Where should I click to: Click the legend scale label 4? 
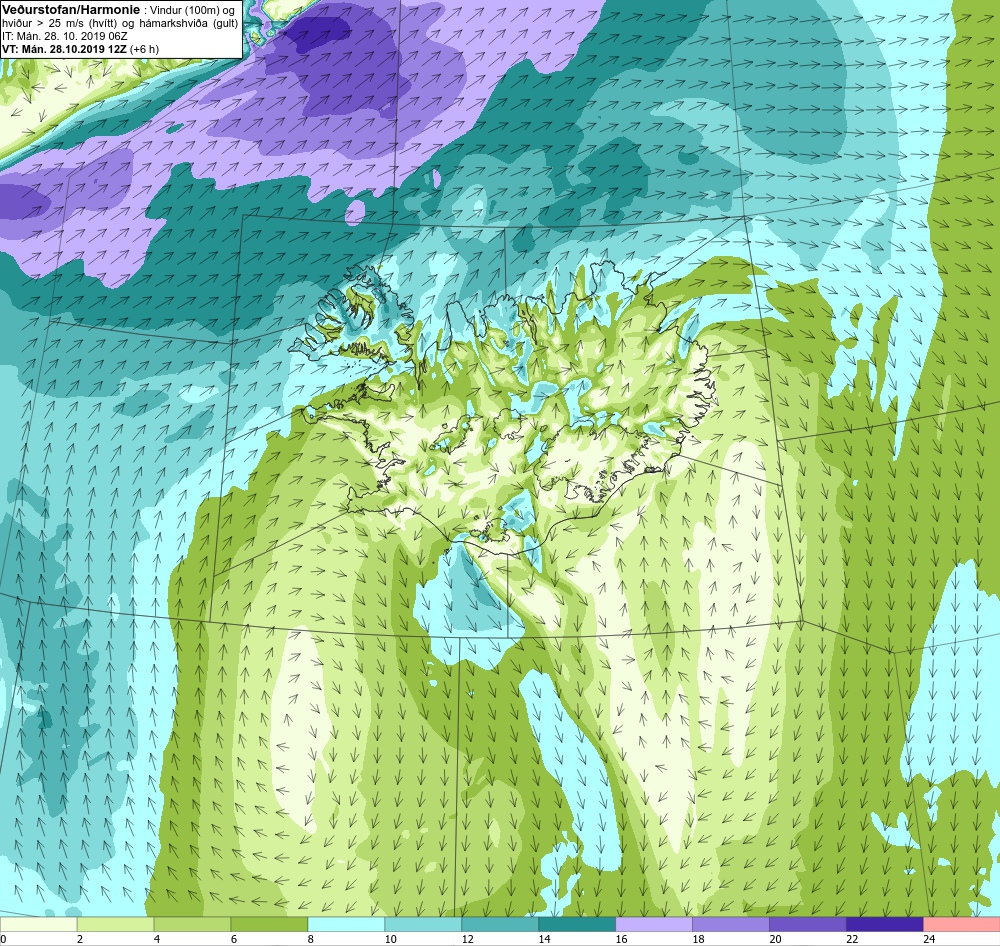[x=157, y=939]
